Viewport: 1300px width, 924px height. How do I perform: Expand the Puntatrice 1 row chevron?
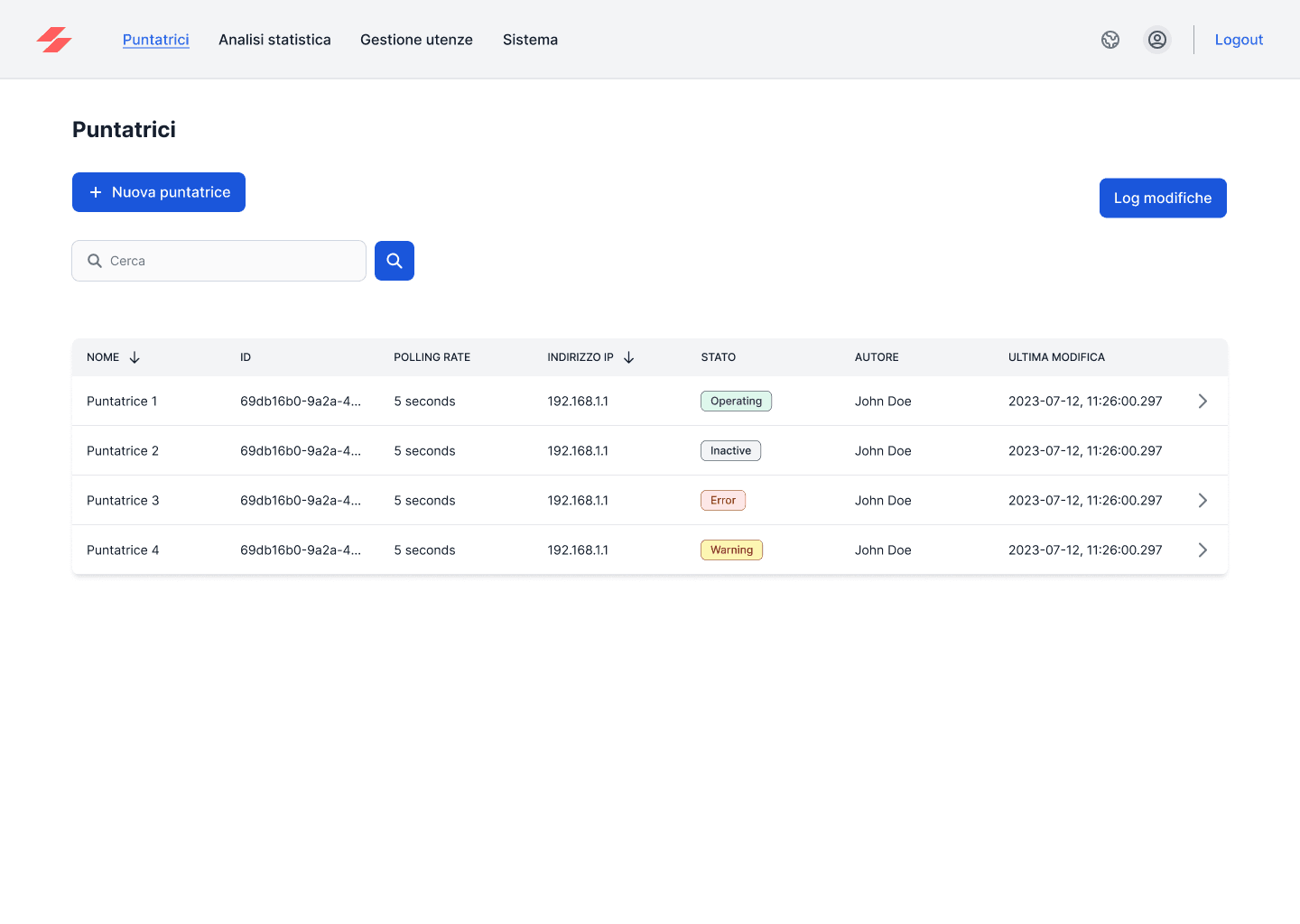(x=1202, y=402)
